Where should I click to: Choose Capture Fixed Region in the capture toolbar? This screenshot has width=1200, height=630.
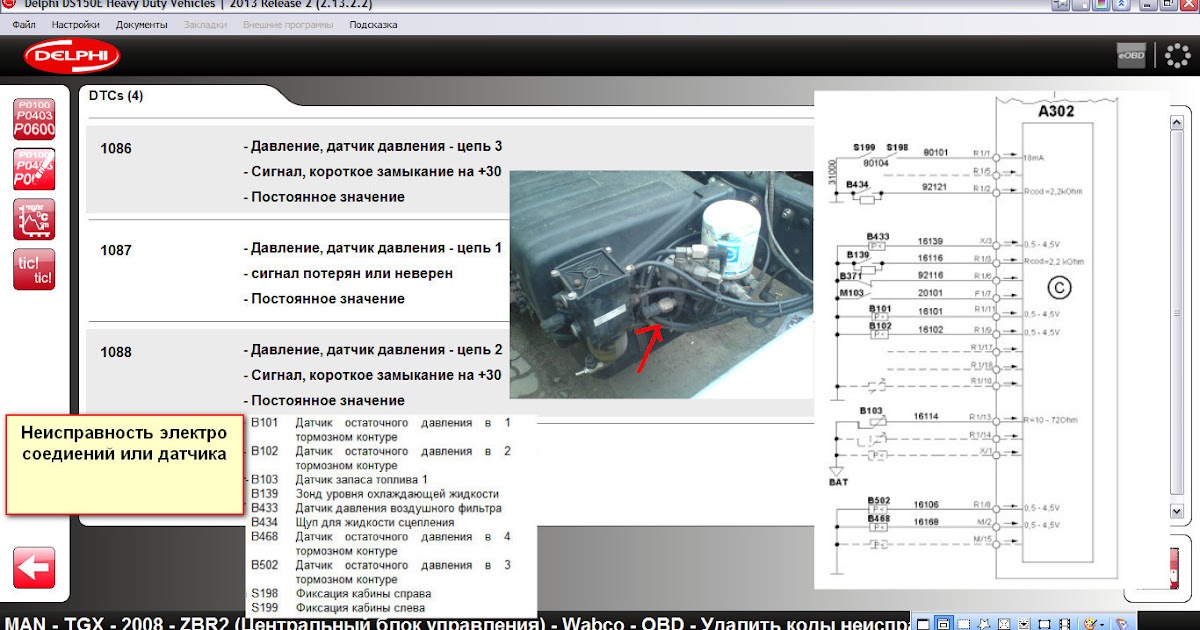click(x=1044, y=624)
